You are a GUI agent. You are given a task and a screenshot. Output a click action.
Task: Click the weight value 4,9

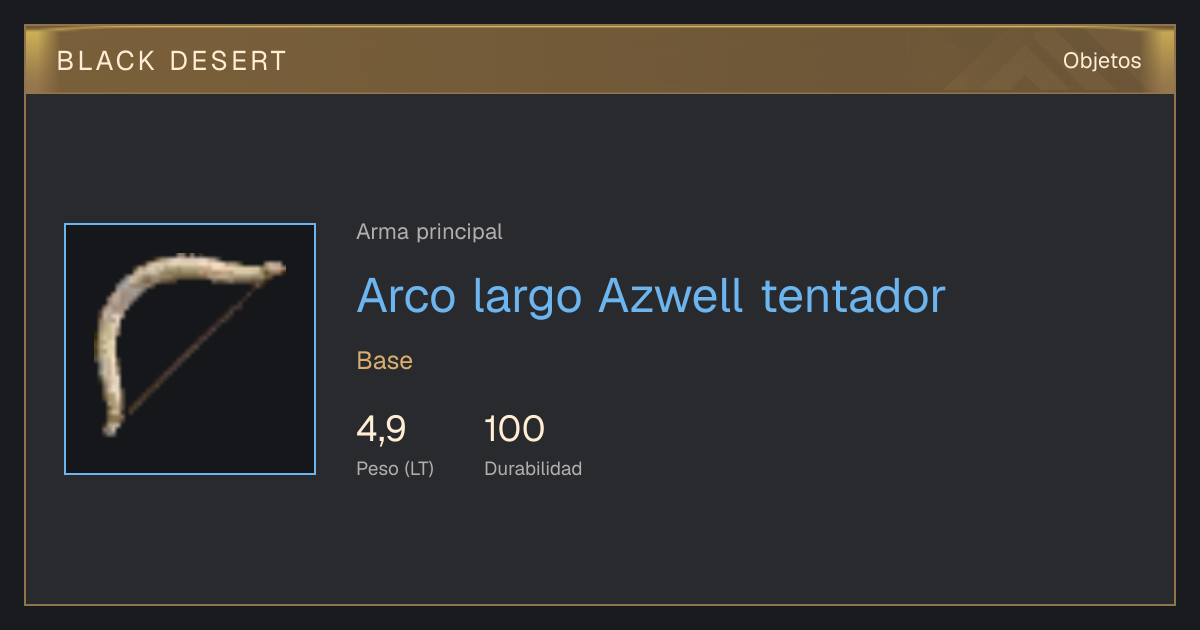point(381,429)
